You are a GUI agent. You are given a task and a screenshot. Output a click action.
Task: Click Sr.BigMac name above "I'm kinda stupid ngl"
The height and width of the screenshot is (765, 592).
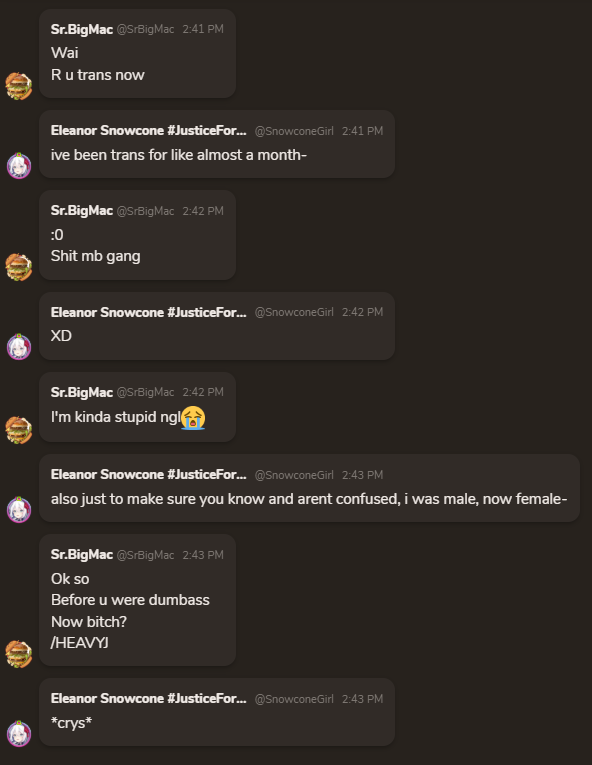pyautogui.click(x=82, y=392)
